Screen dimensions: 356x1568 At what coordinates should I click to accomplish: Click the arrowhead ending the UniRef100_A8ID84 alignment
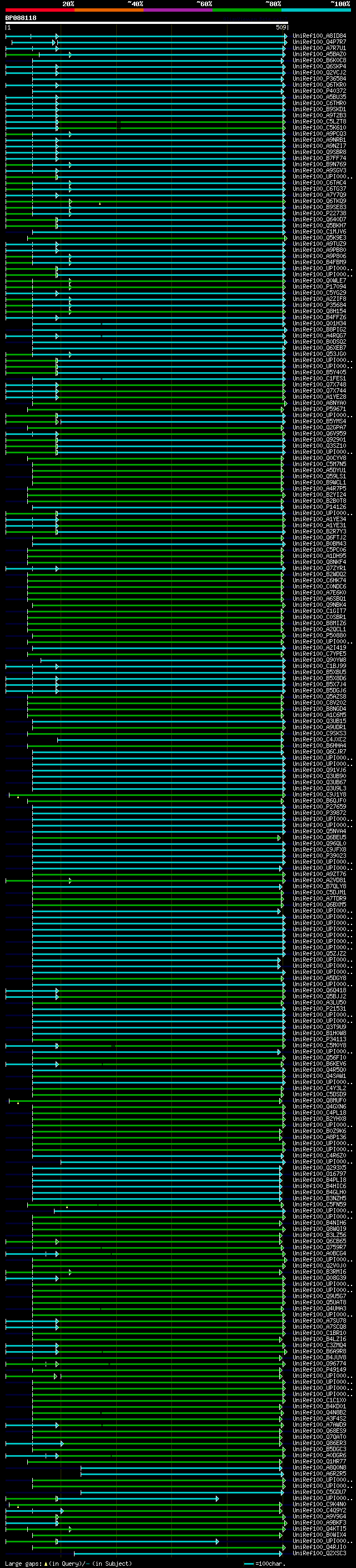285,37
